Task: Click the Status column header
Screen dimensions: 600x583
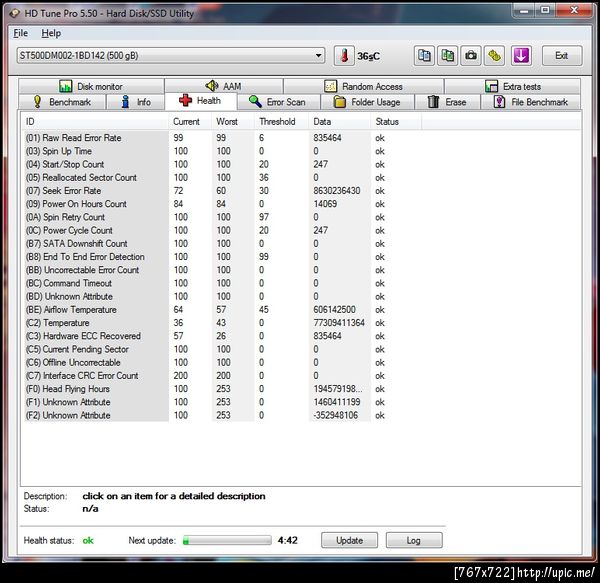Action: pyautogui.click(x=396, y=122)
